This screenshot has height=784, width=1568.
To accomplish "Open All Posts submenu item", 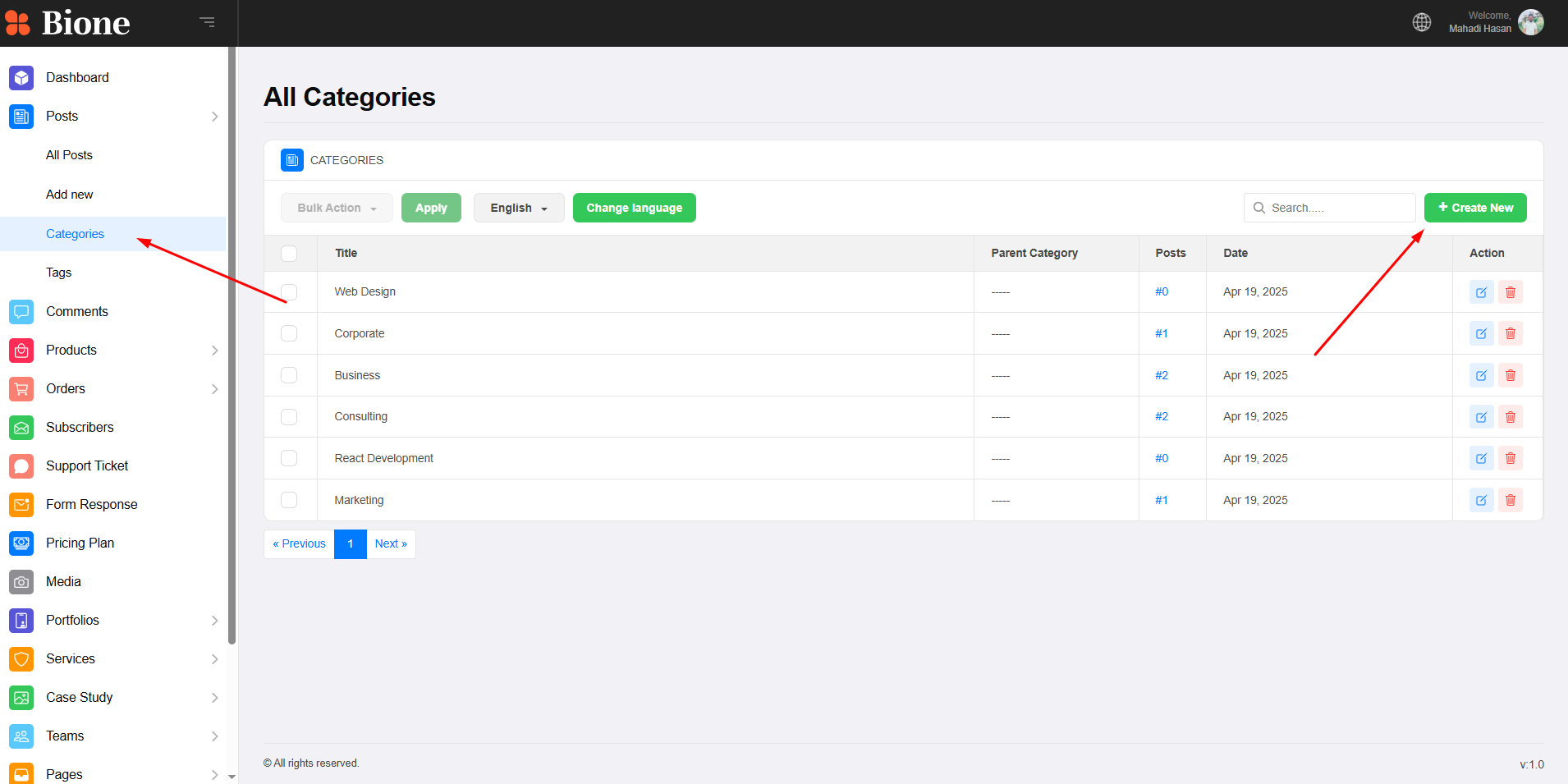I will [69, 155].
